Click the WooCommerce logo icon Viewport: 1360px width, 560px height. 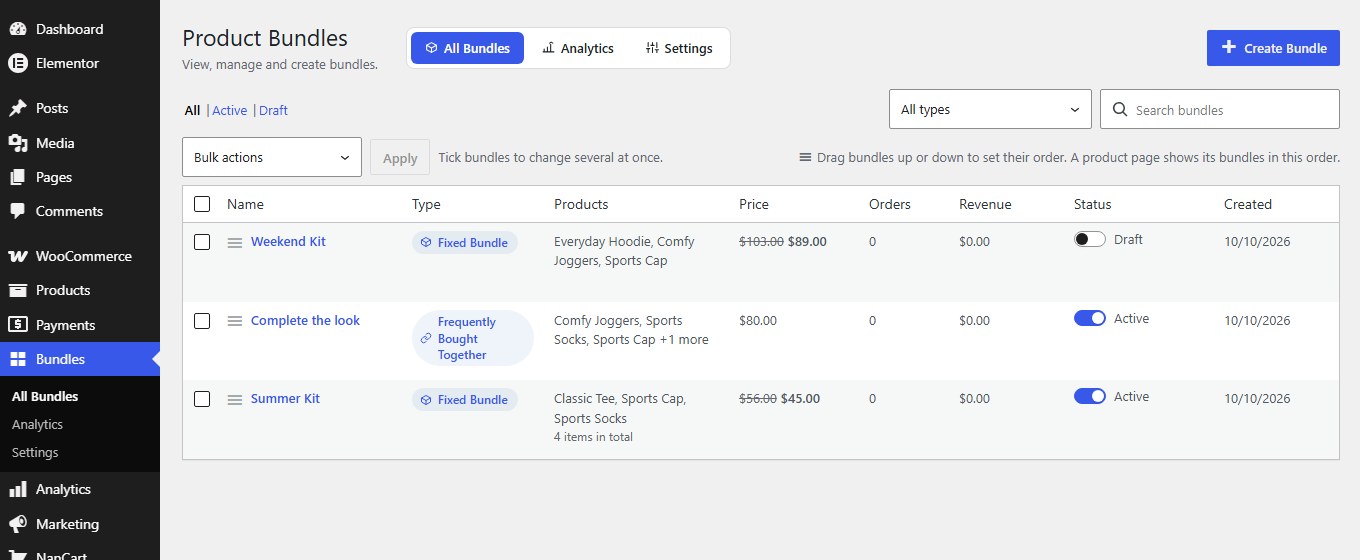tap(18, 256)
